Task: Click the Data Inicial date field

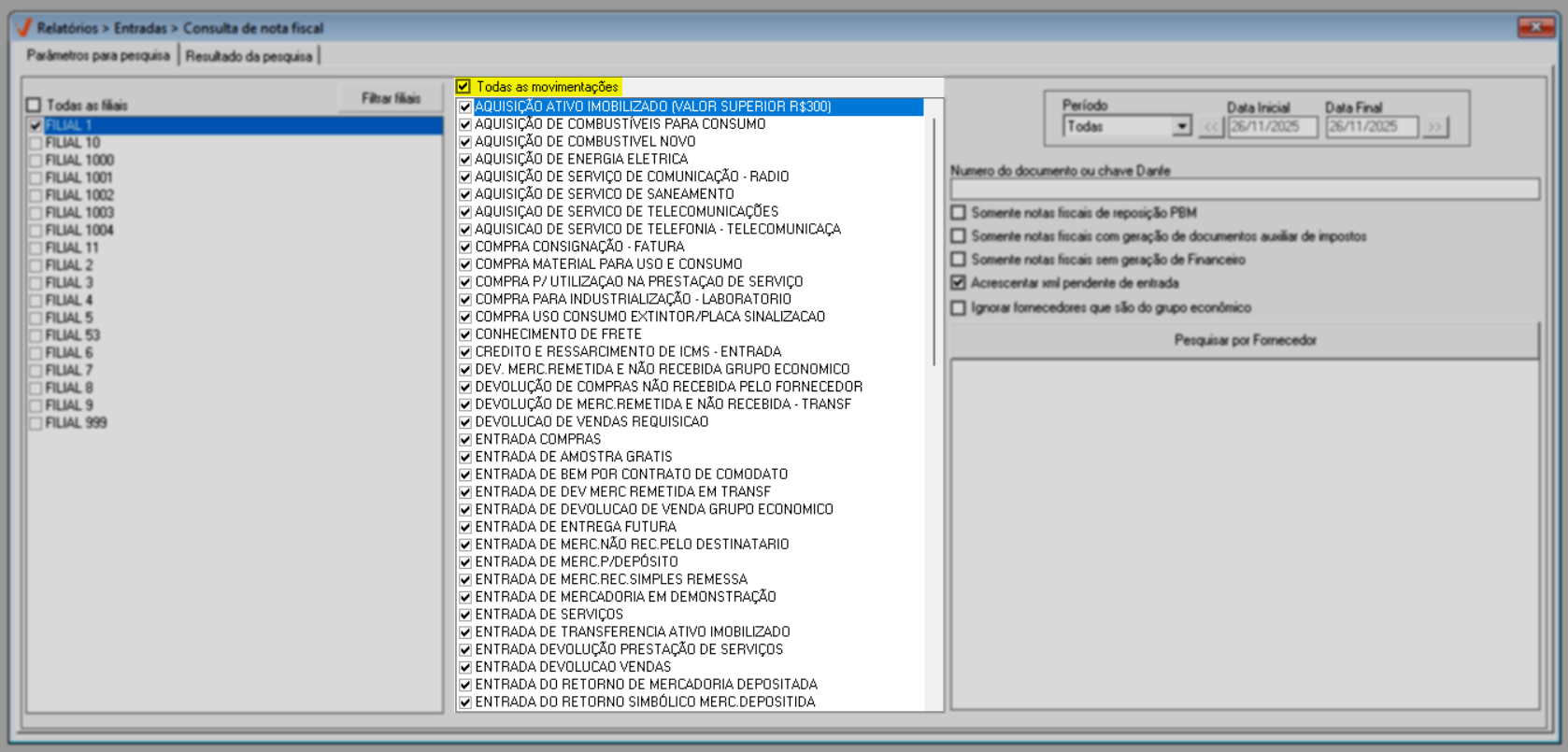Action: point(1273,126)
